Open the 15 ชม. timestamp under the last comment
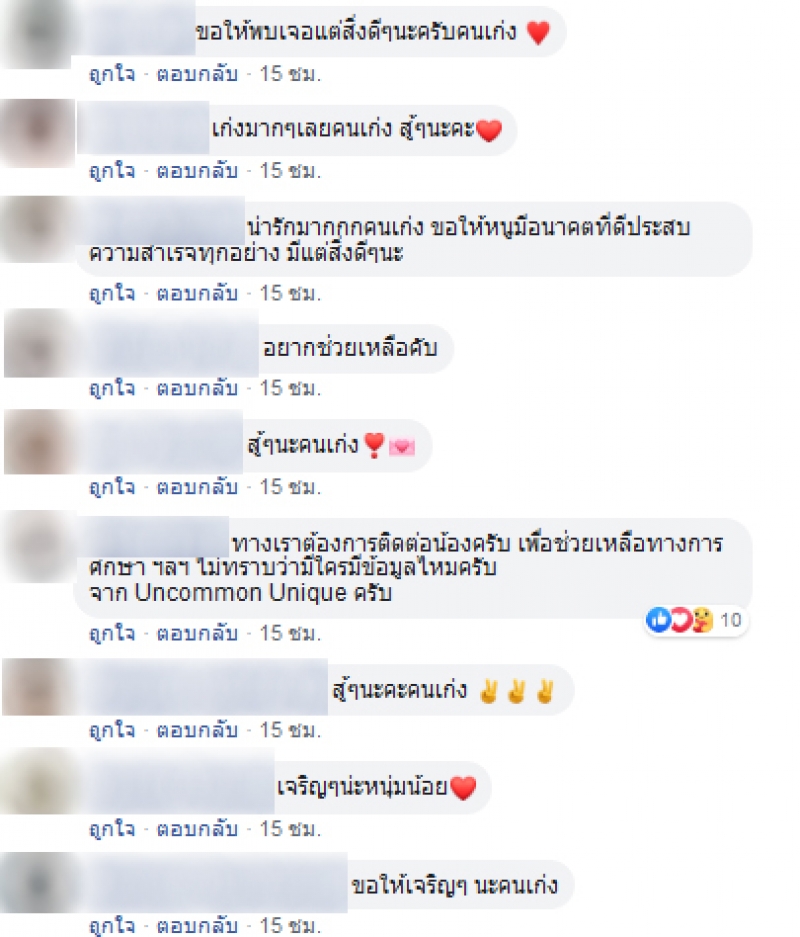800x937 pixels. point(290,926)
